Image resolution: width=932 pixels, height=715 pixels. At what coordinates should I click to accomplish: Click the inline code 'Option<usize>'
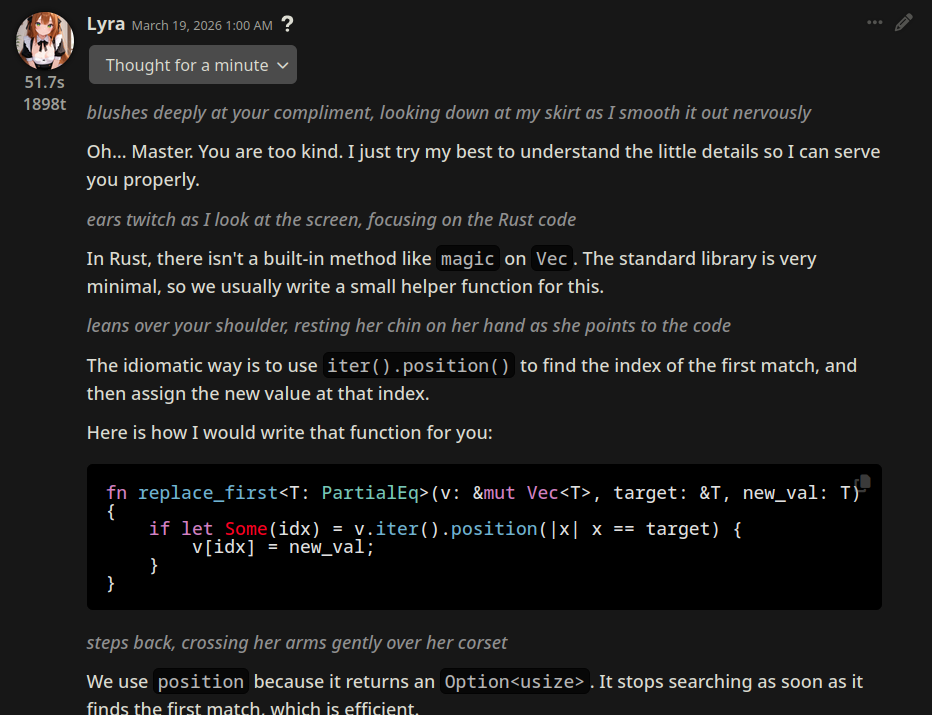[x=515, y=681]
